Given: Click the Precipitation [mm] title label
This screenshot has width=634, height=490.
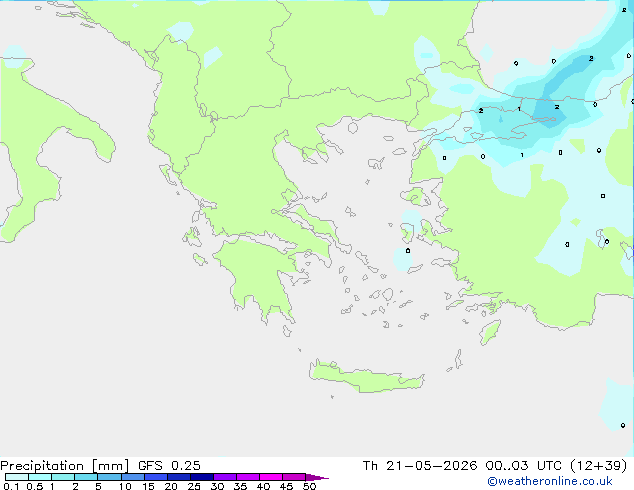Looking at the screenshot, I should tap(65, 466).
